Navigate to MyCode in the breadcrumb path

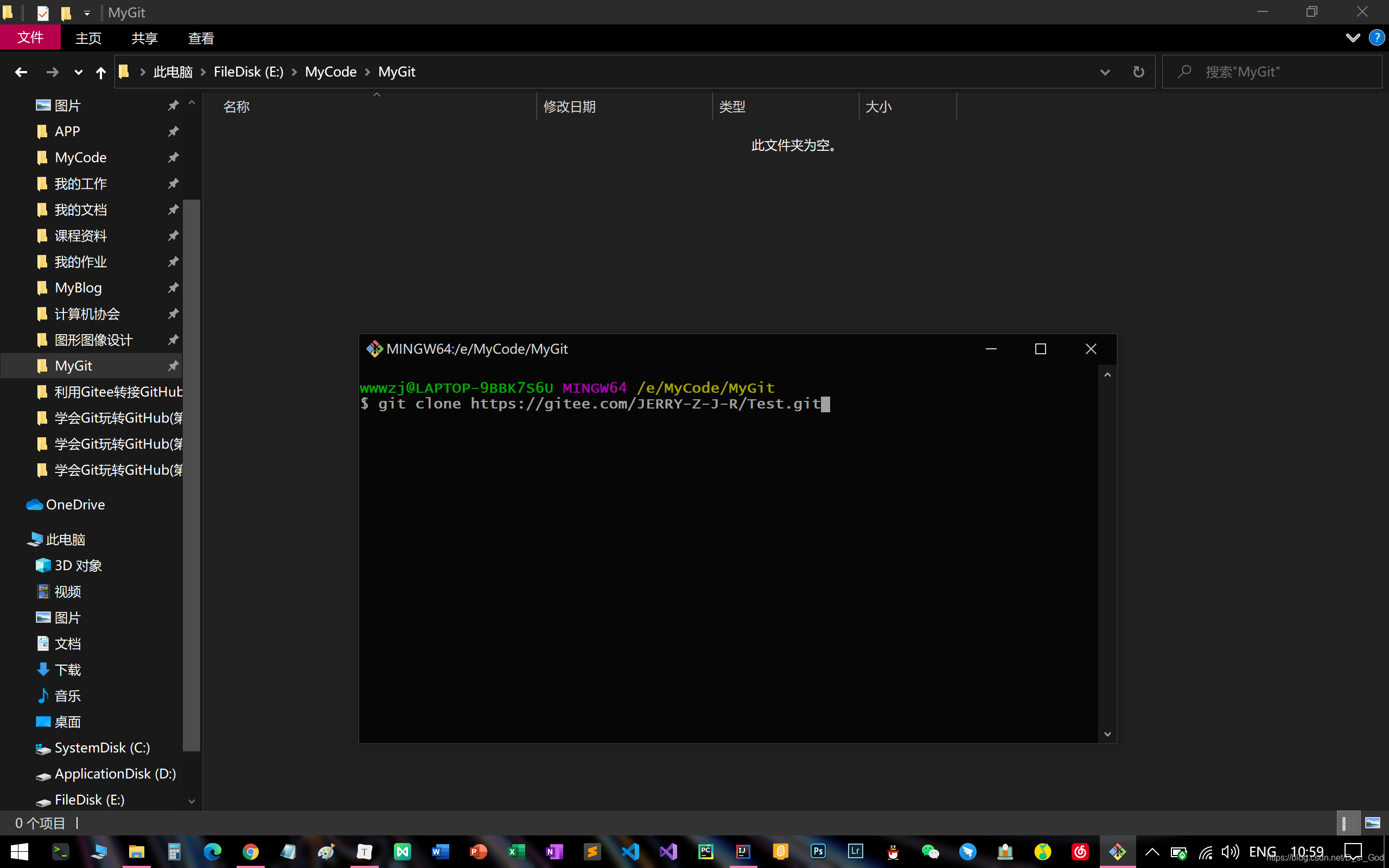pos(330,72)
